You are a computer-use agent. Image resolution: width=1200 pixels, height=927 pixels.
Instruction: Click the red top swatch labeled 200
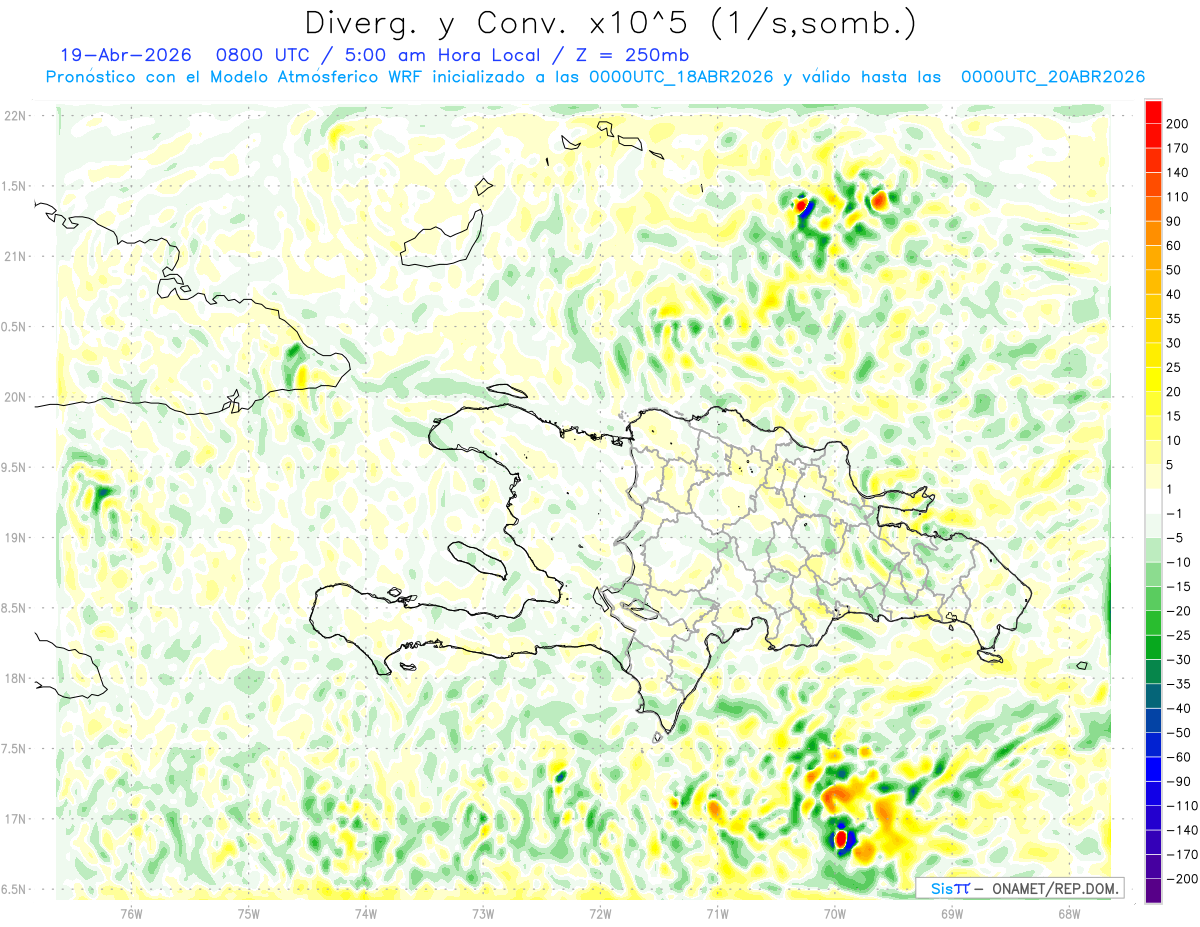[1153, 112]
